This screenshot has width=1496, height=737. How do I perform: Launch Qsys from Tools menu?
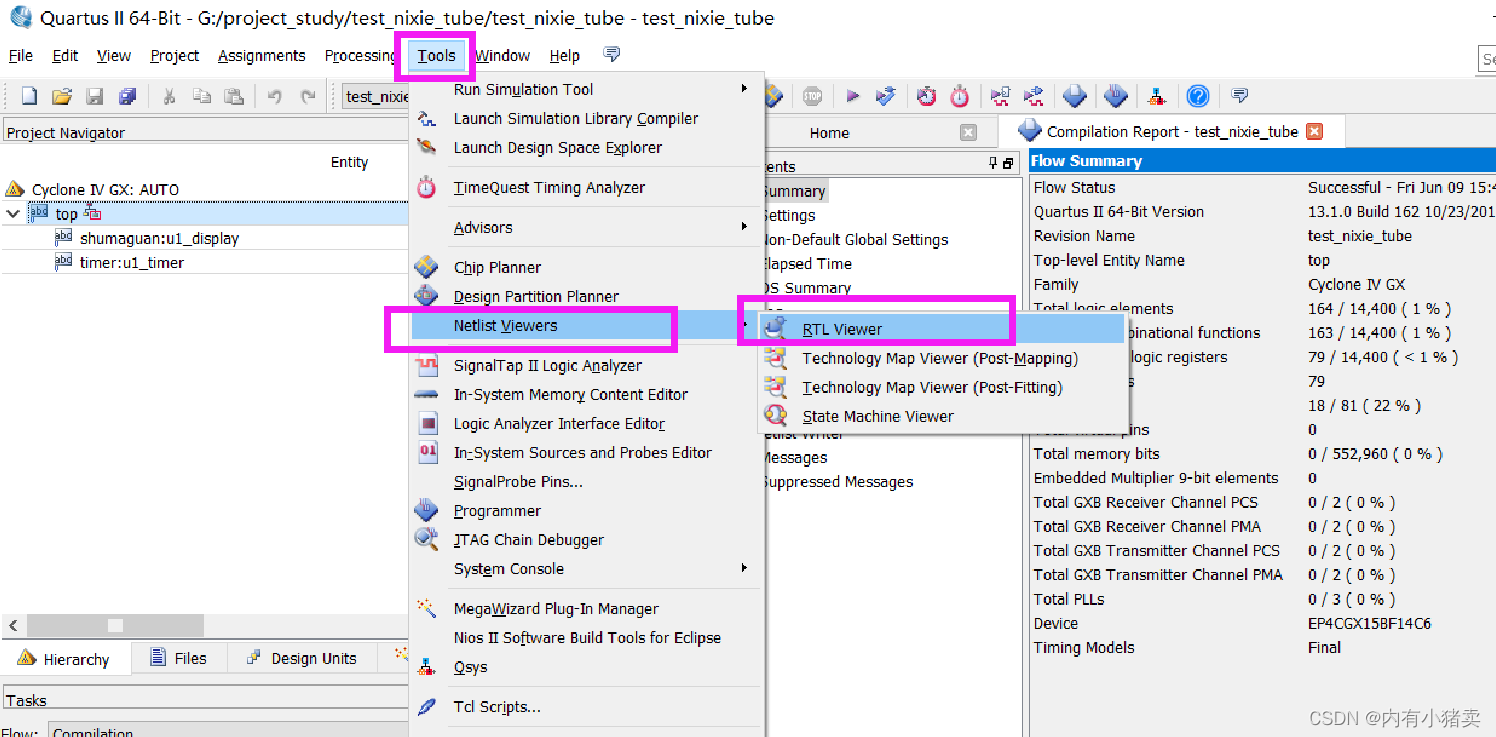(x=587, y=666)
